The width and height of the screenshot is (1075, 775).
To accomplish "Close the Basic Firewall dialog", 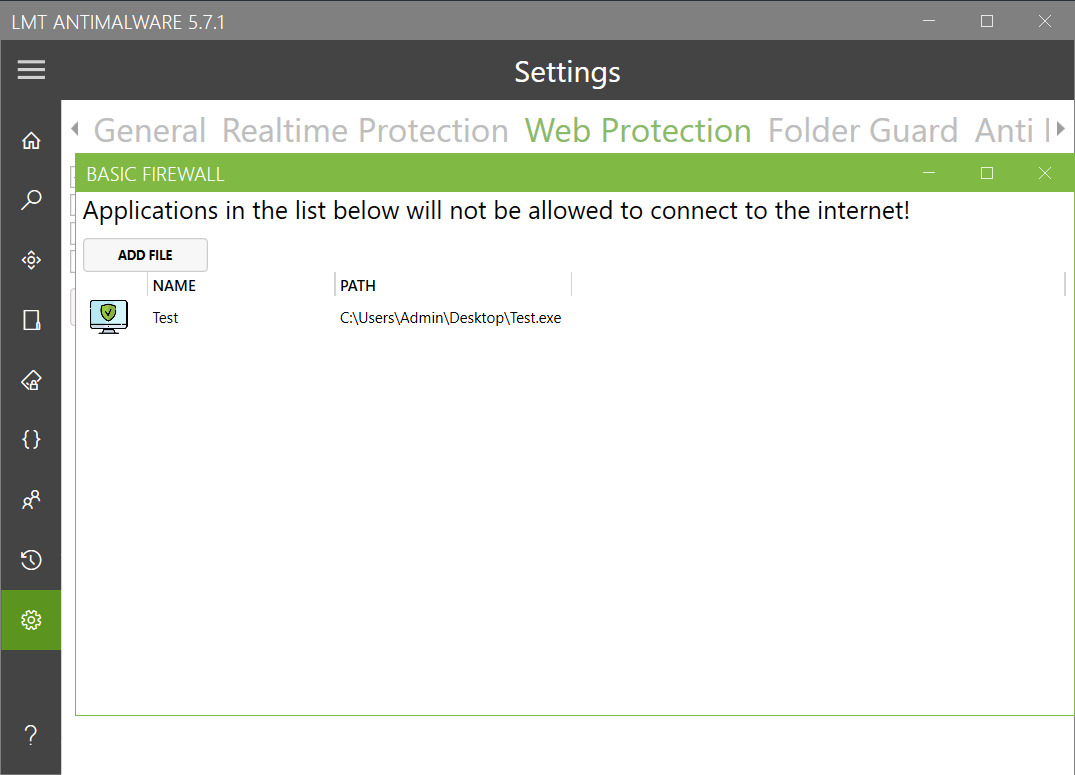I will click(1045, 173).
